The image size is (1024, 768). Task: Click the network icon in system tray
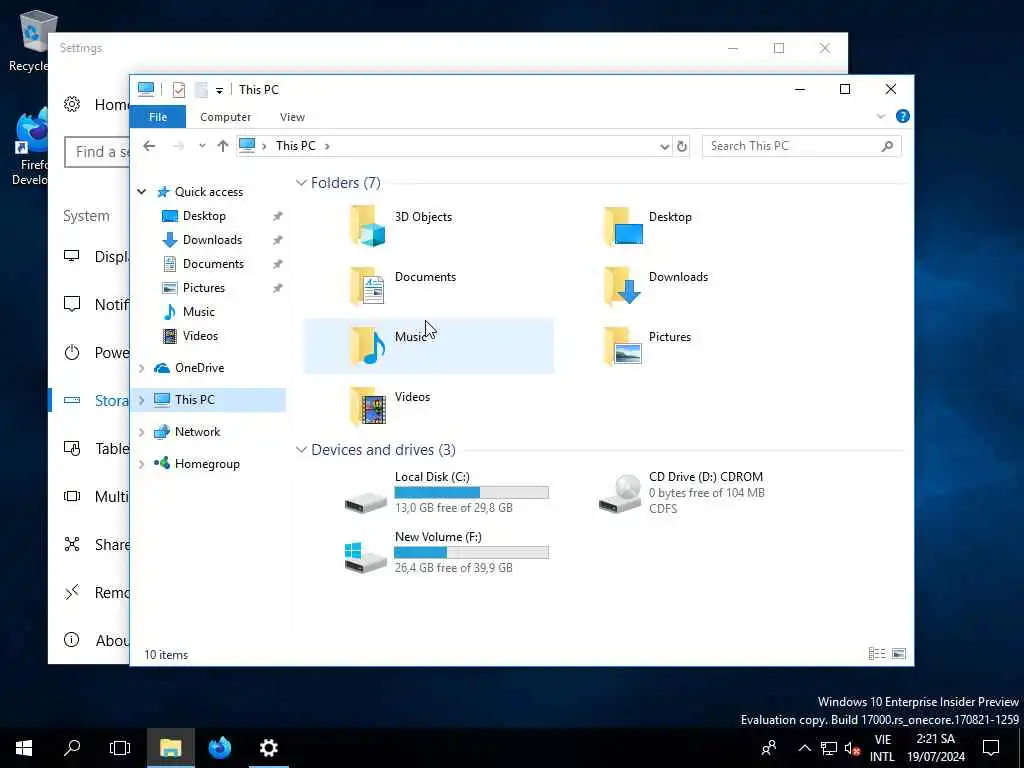829,748
